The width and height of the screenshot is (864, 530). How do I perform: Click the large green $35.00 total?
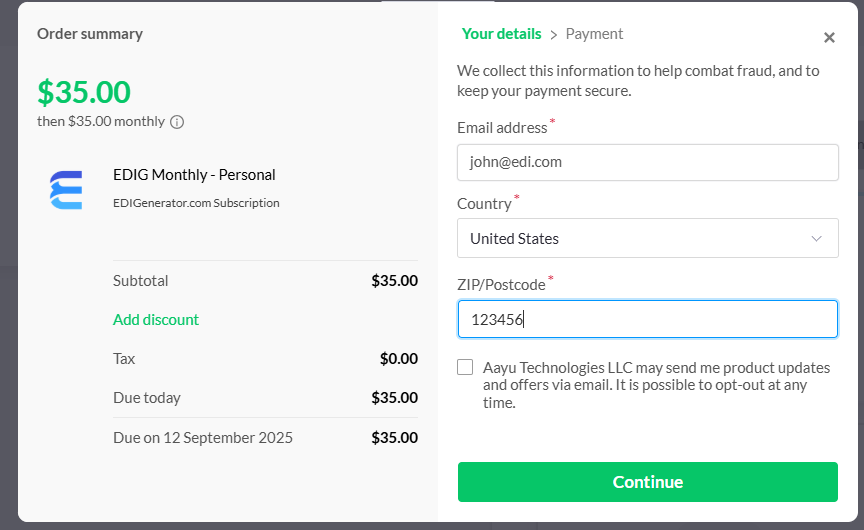(84, 92)
